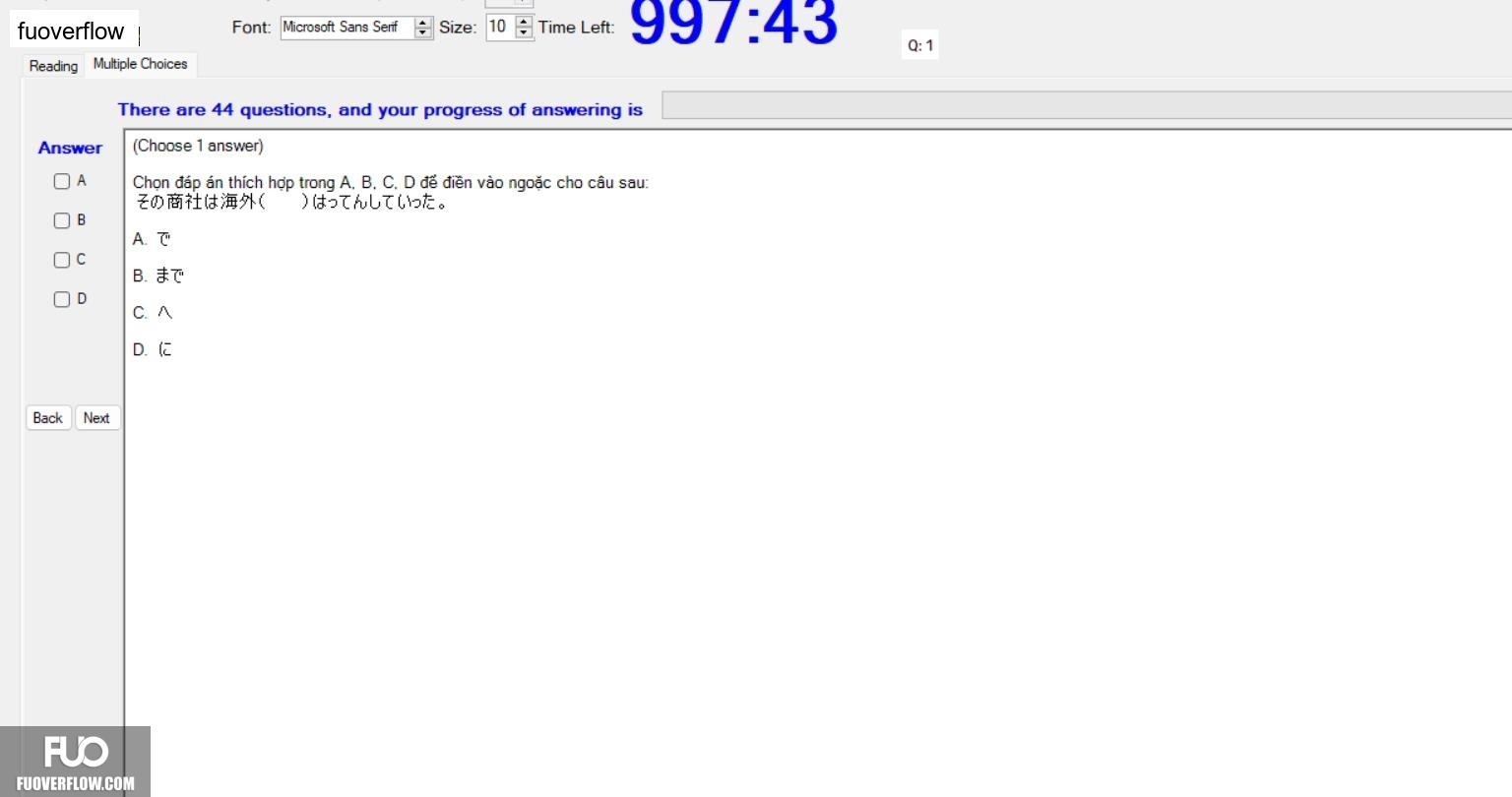
Task: Click the (Choose 1 answer) text
Action: [198, 146]
